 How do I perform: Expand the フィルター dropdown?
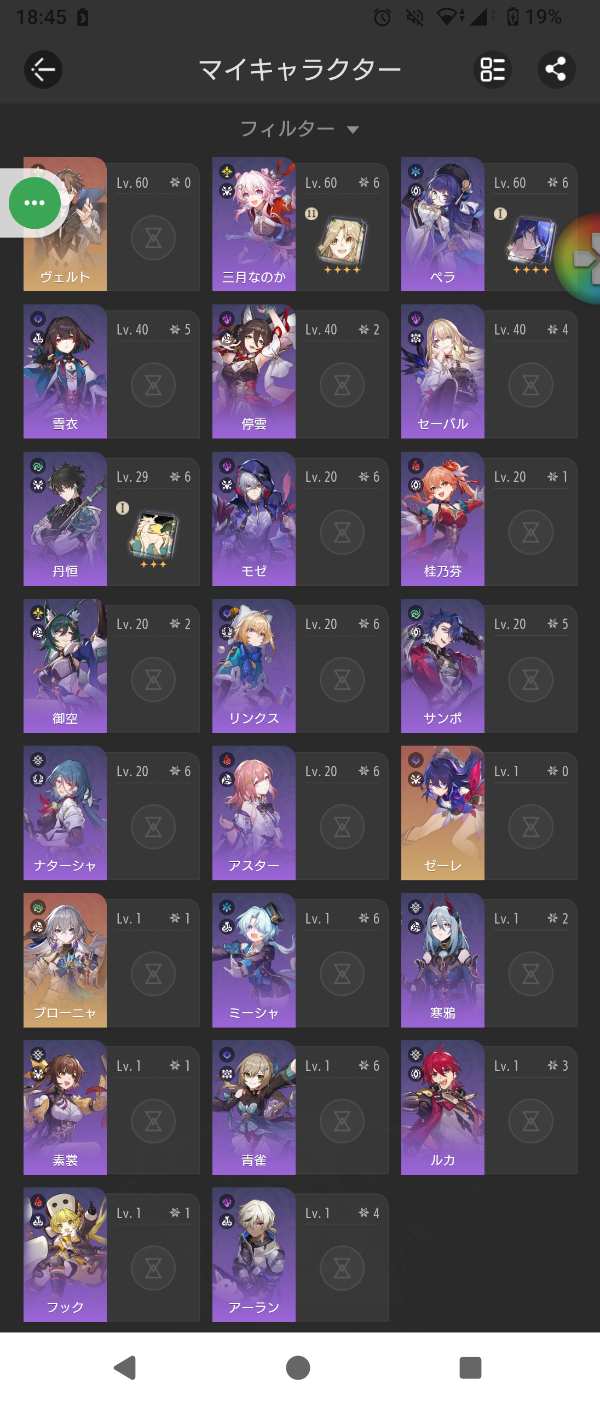coord(299,129)
